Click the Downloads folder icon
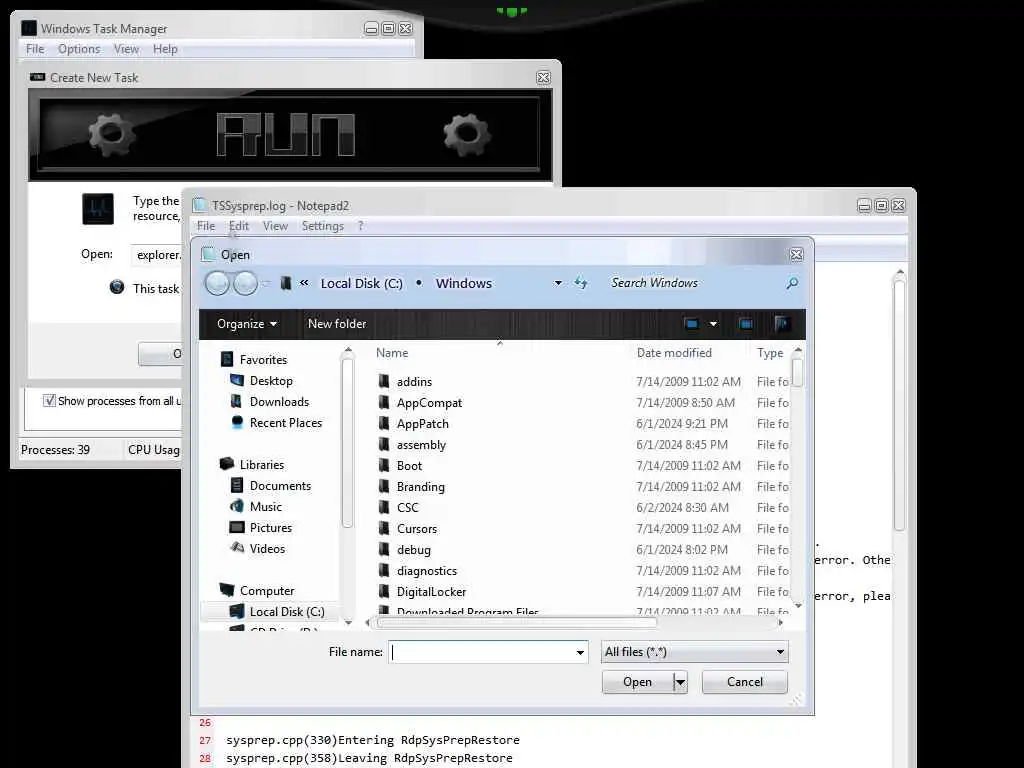The width and height of the screenshot is (1024, 768). 236,401
